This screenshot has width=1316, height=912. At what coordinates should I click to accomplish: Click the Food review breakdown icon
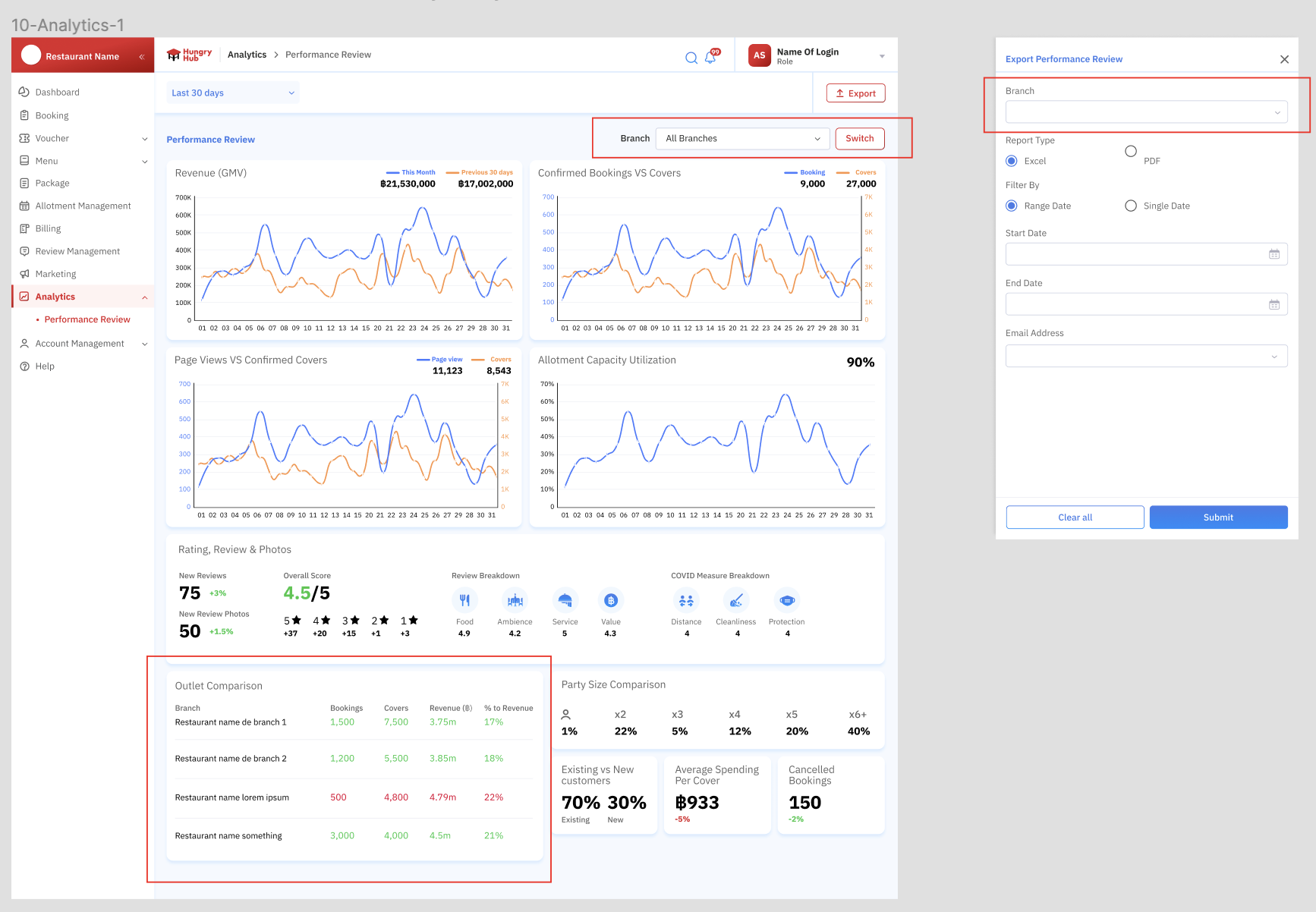pos(464,601)
